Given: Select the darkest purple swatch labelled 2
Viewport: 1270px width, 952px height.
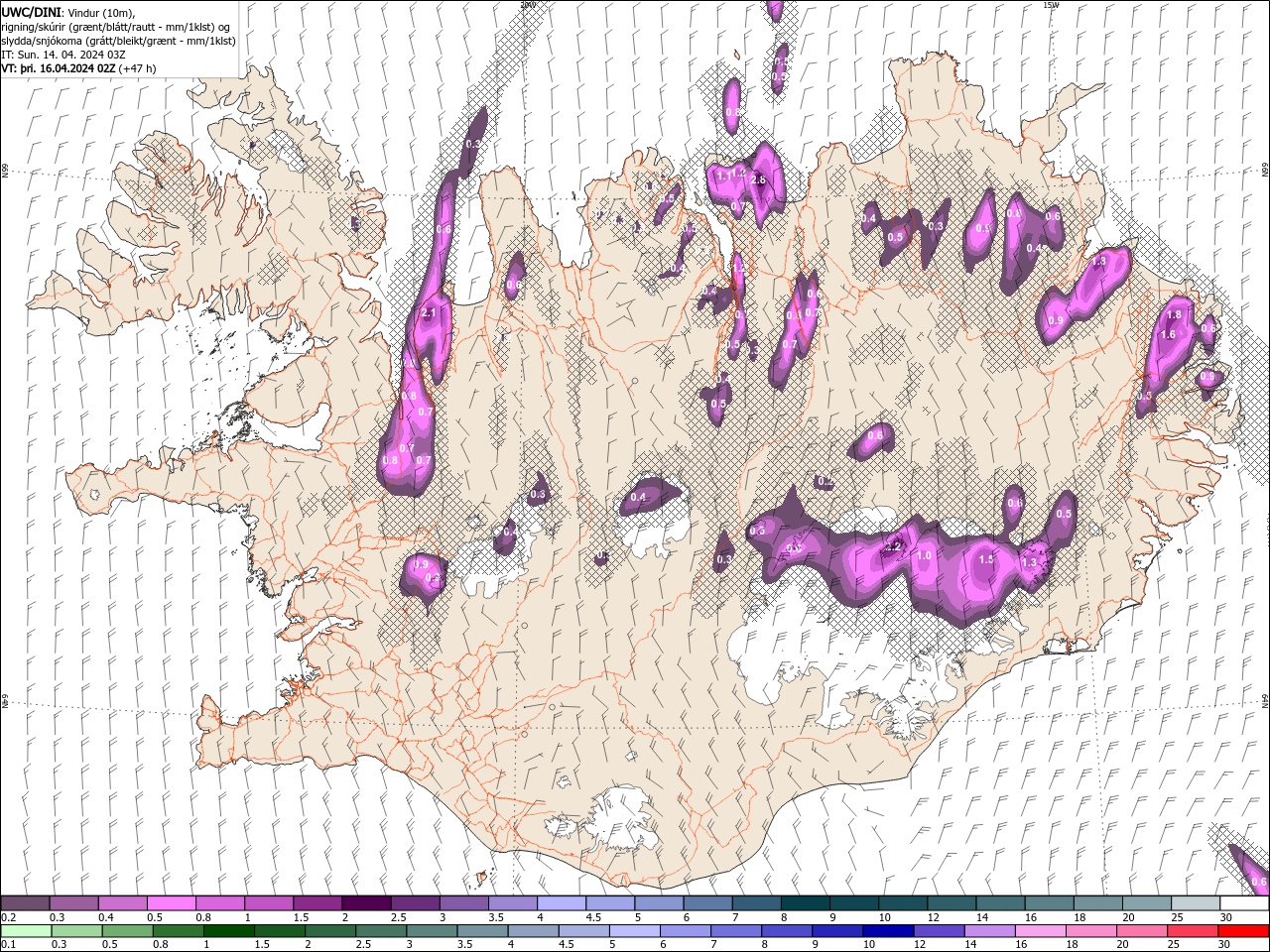Looking at the screenshot, I should click(x=365, y=903).
